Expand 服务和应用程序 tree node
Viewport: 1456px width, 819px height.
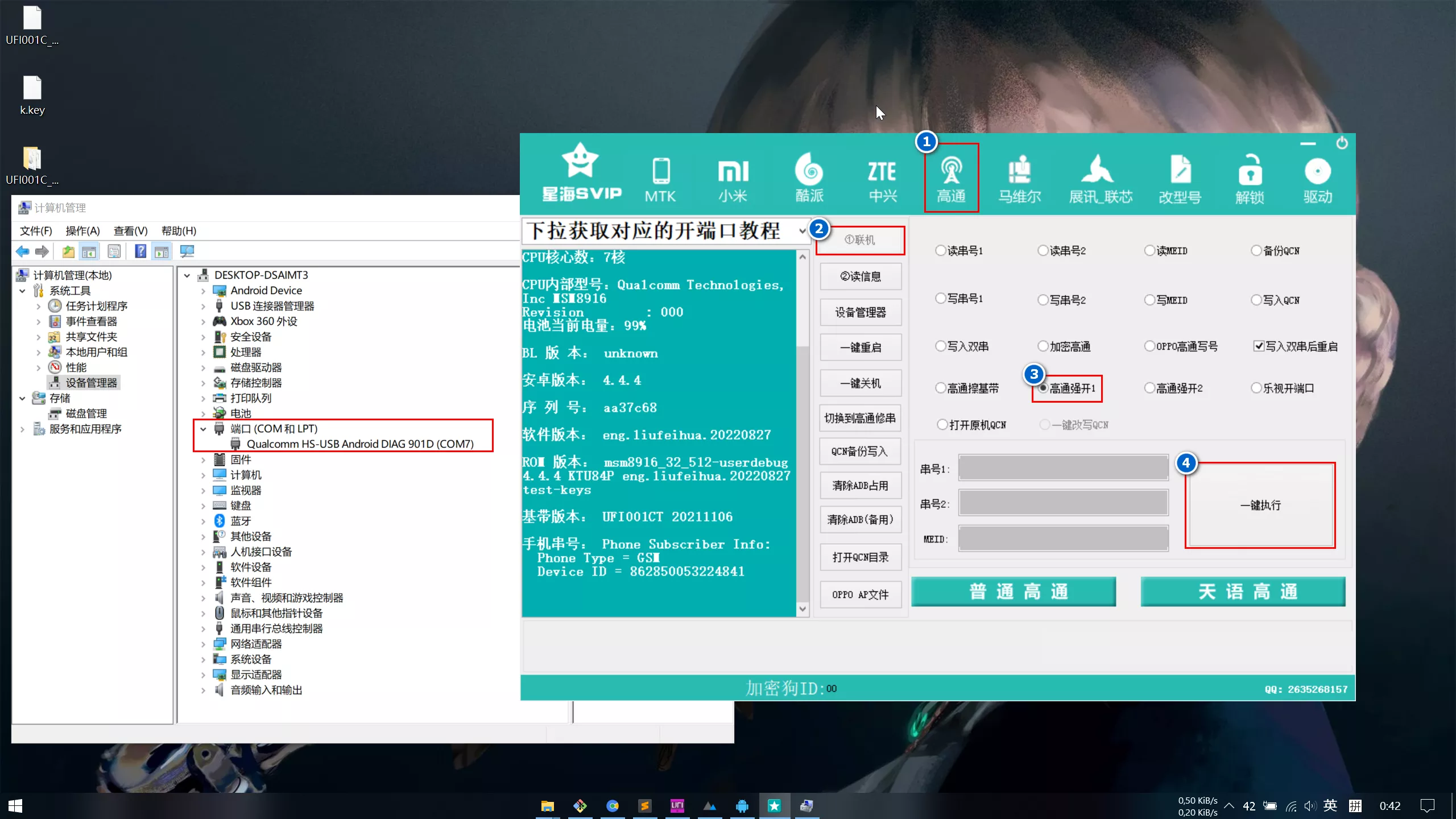coord(22,429)
